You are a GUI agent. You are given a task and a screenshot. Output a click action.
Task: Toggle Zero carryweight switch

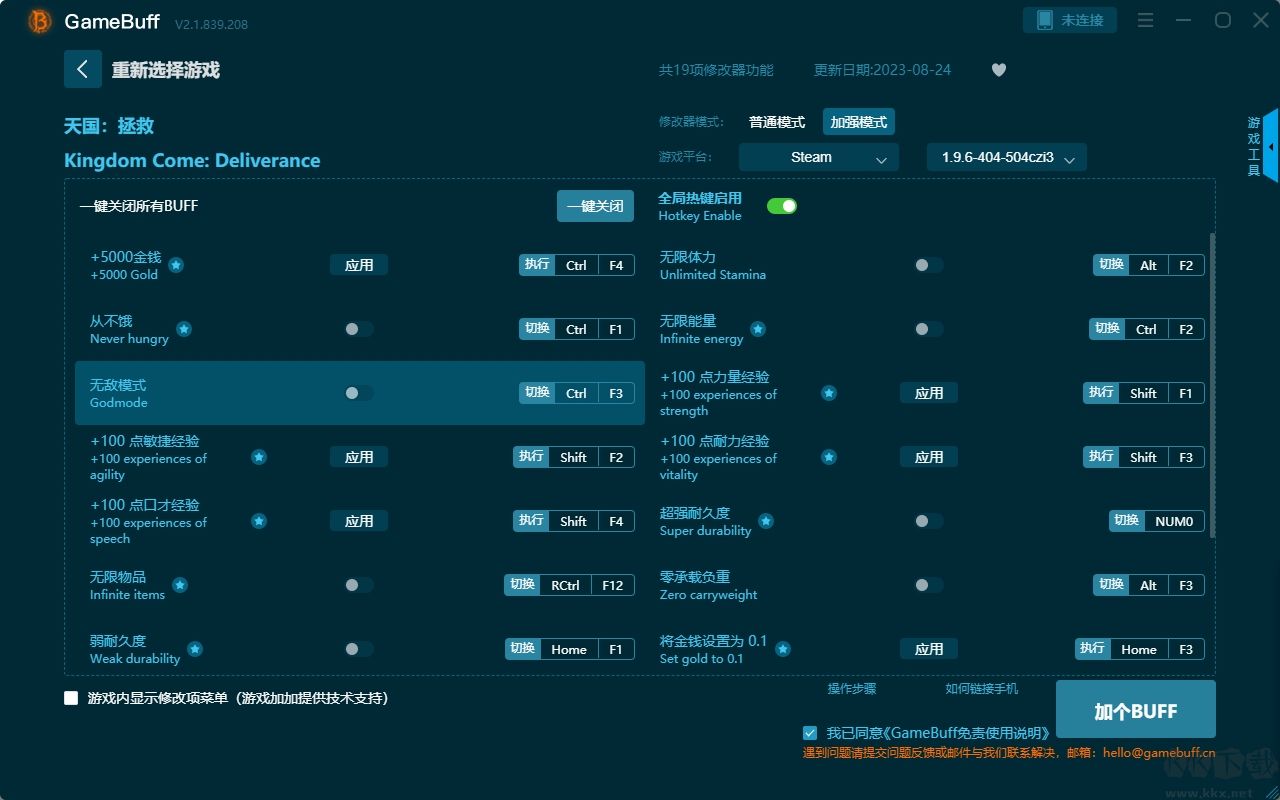929,585
